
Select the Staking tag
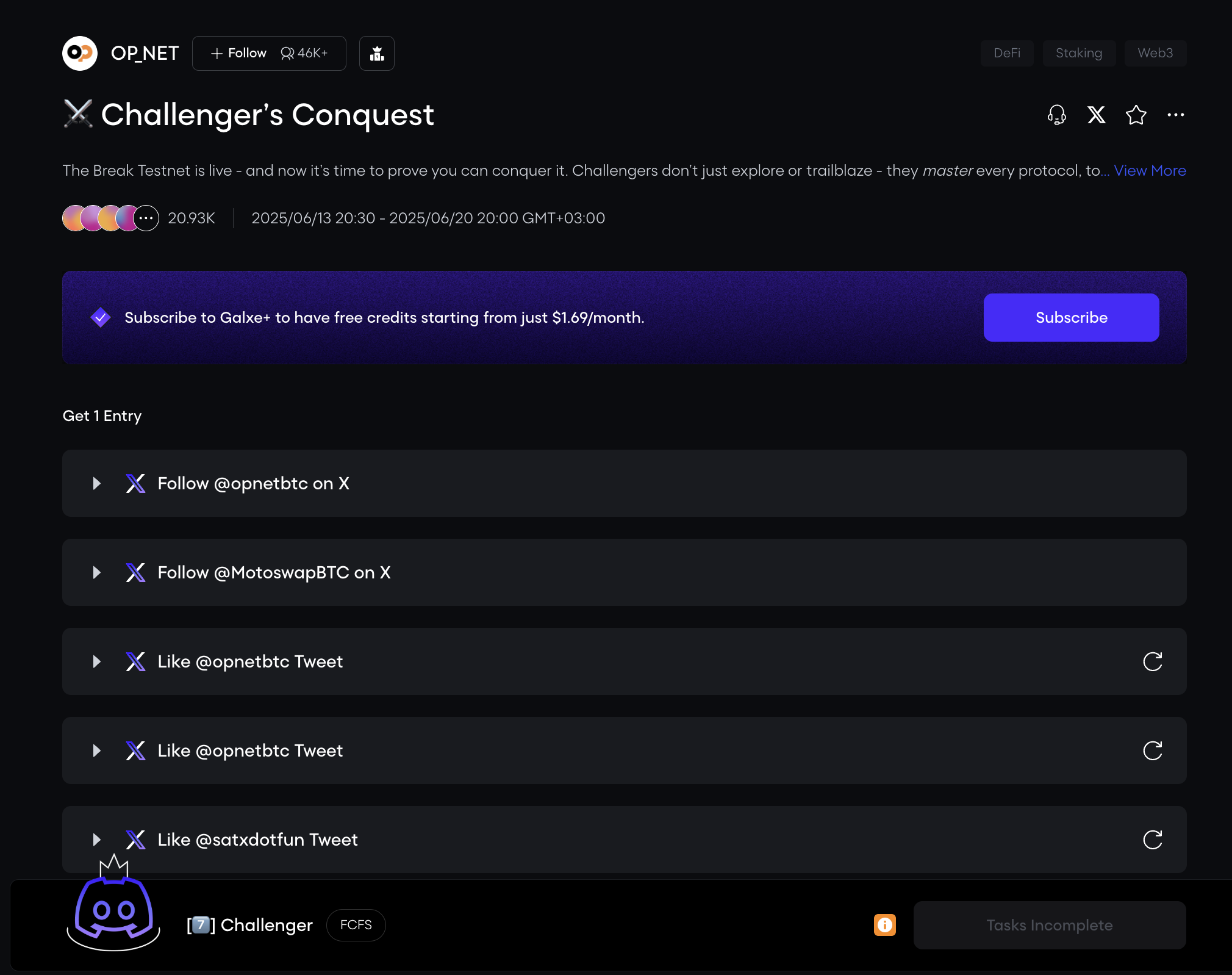pos(1078,53)
